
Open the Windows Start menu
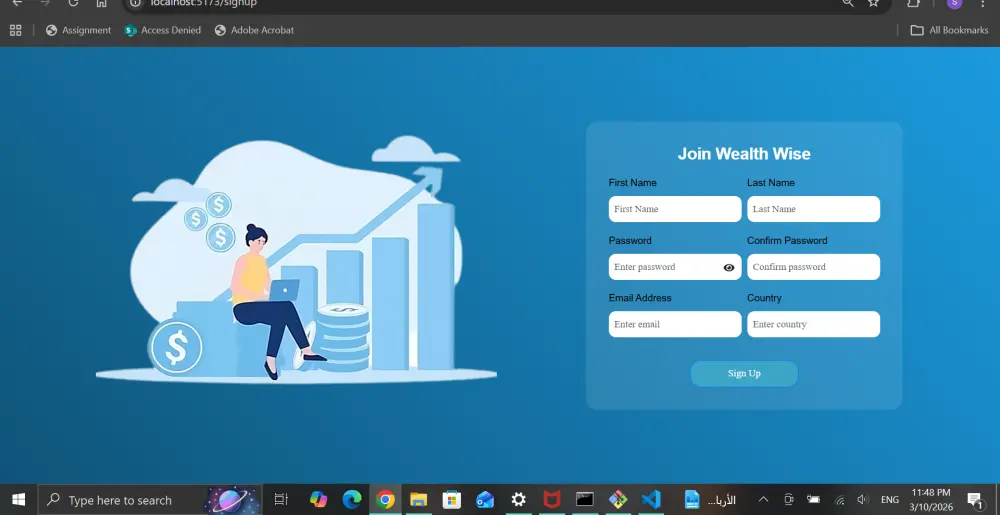(x=18, y=500)
